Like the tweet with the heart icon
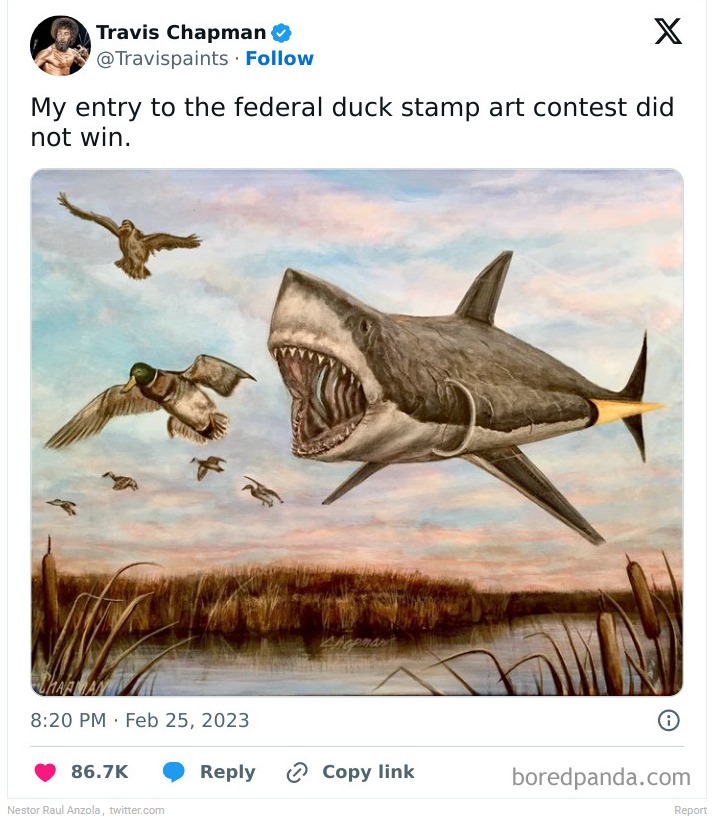The image size is (718, 823). pos(46,772)
